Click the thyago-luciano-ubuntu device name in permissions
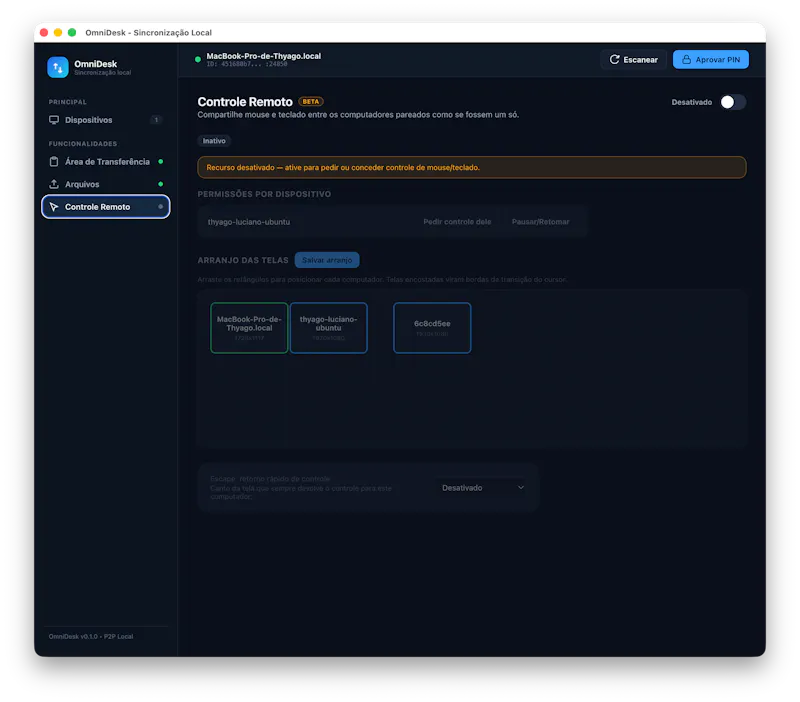The image size is (800, 702). (x=249, y=222)
